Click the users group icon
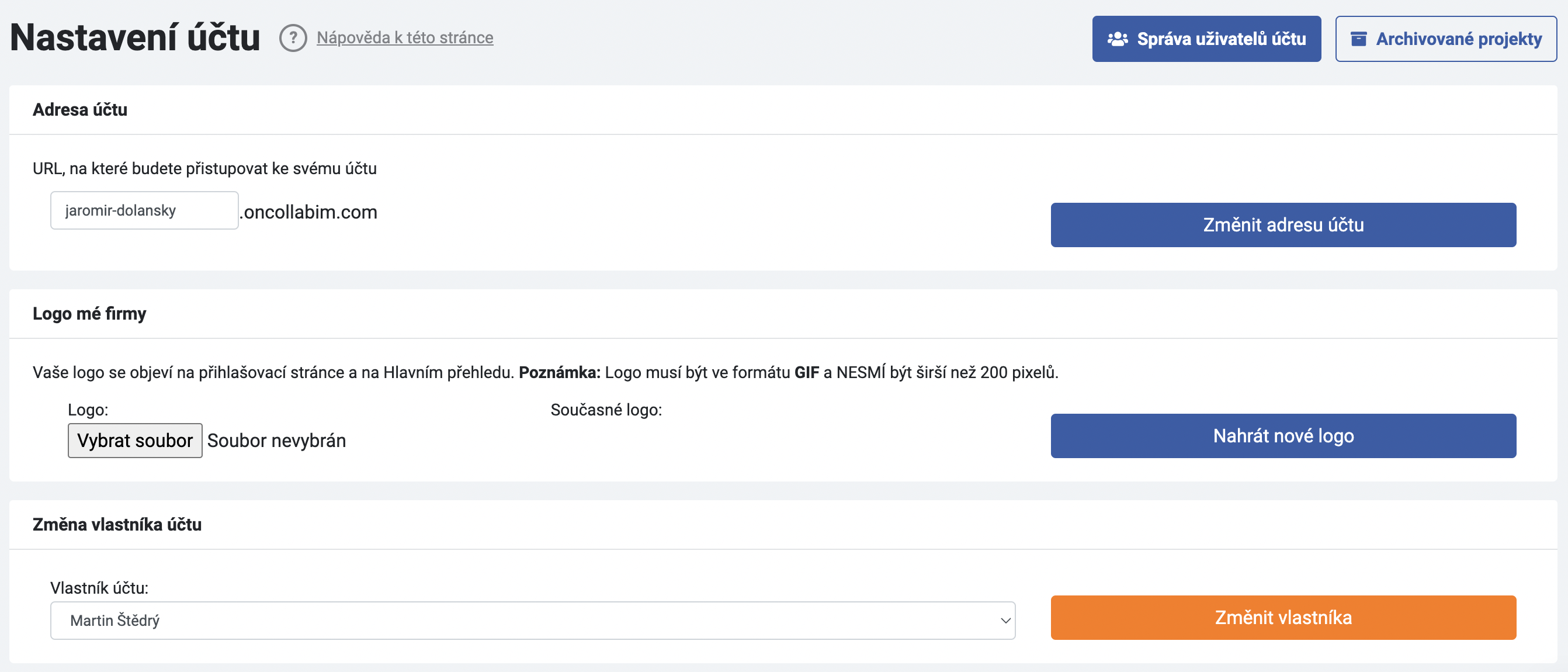This screenshot has width=1568, height=672. point(1117,39)
